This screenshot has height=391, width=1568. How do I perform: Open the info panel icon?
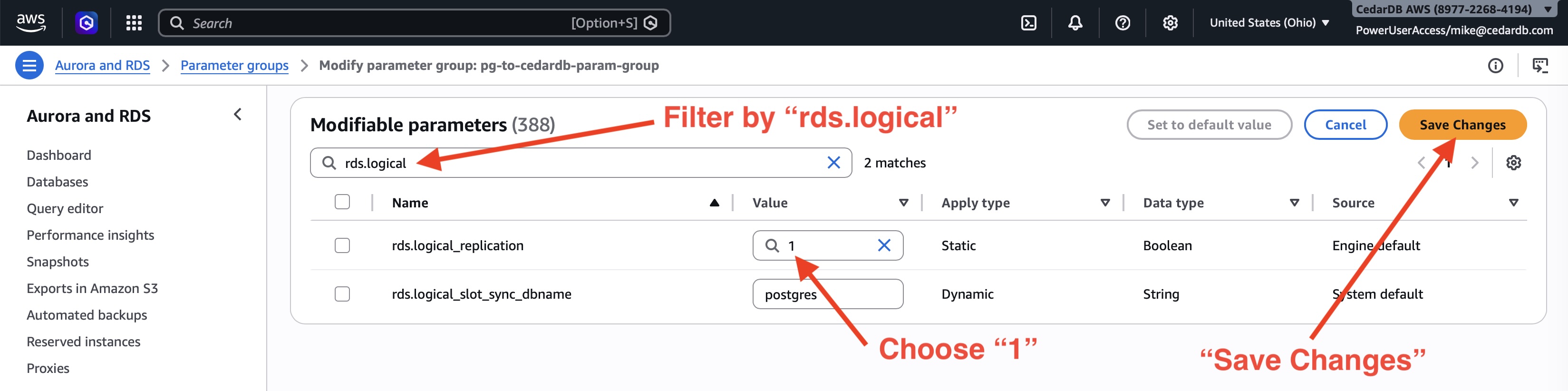coord(1496,65)
